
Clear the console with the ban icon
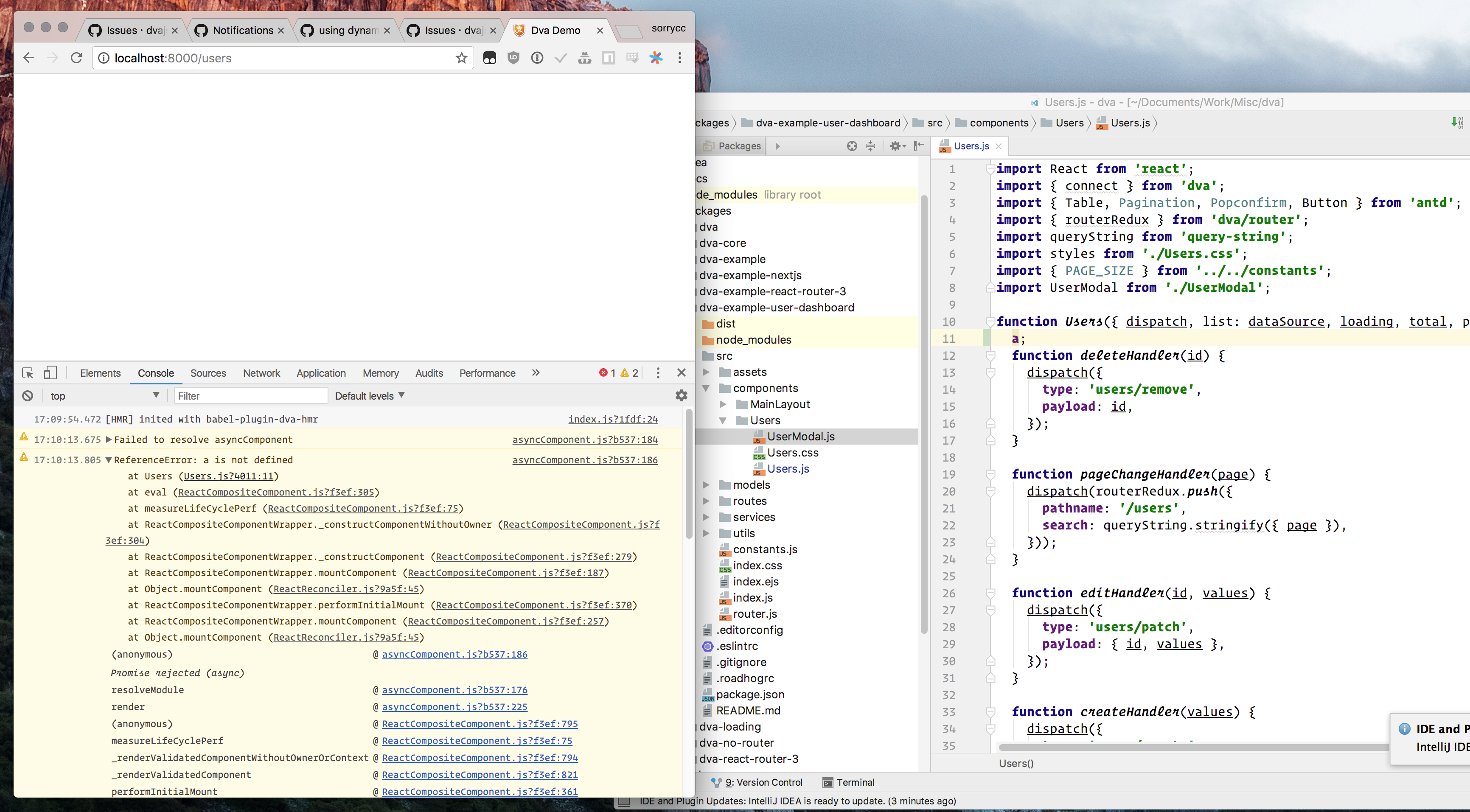click(28, 395)
